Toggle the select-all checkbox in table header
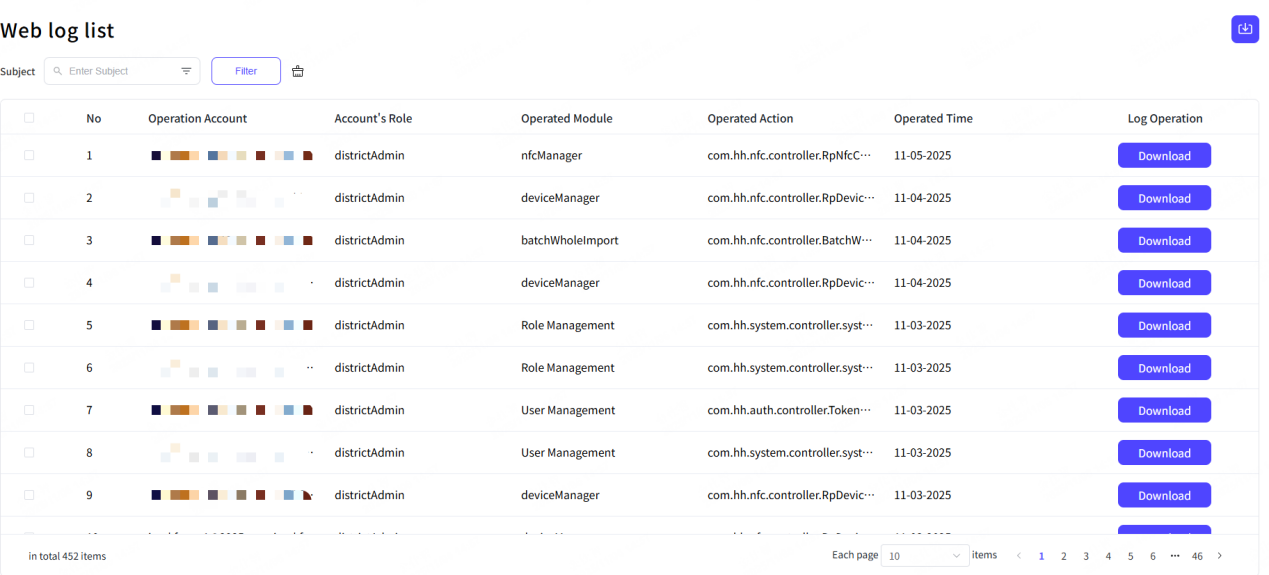The height and width of the screenshot is (575, 1269). [29, 118]
